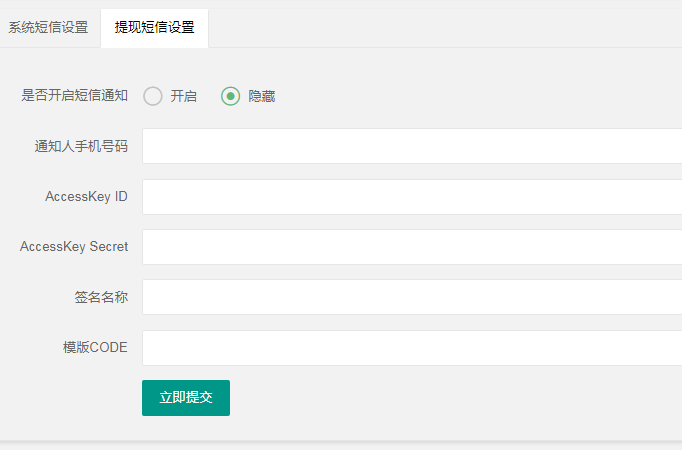Switch to the 系统短信设置 tab
Image resolution: width=682 pixels, height=450 pixels.
[48, 28]
